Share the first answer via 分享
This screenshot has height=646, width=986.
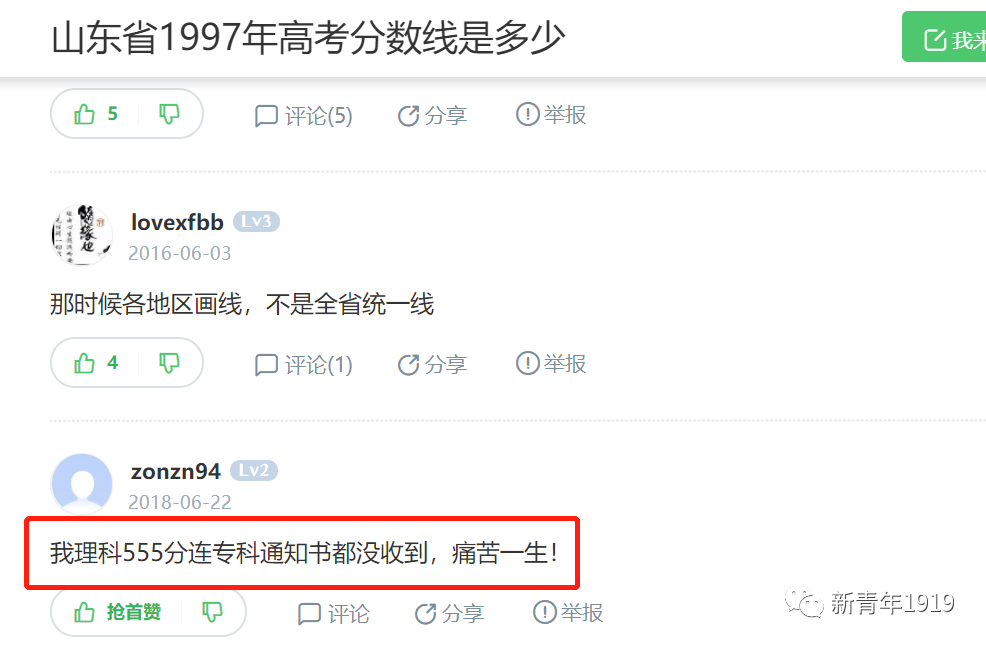tap(433, 116)
